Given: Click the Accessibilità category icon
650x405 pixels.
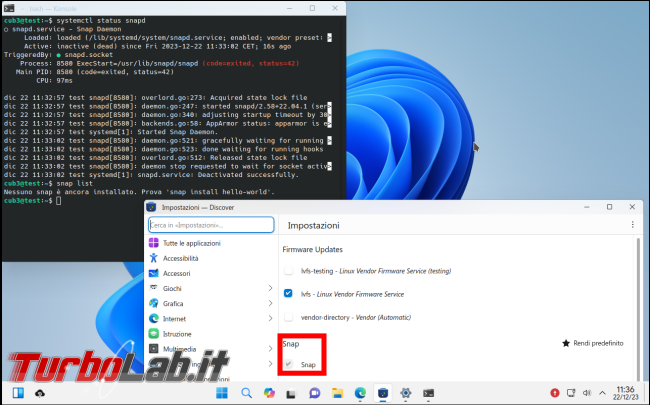Looking at the screenshot, I should (153, 258).
